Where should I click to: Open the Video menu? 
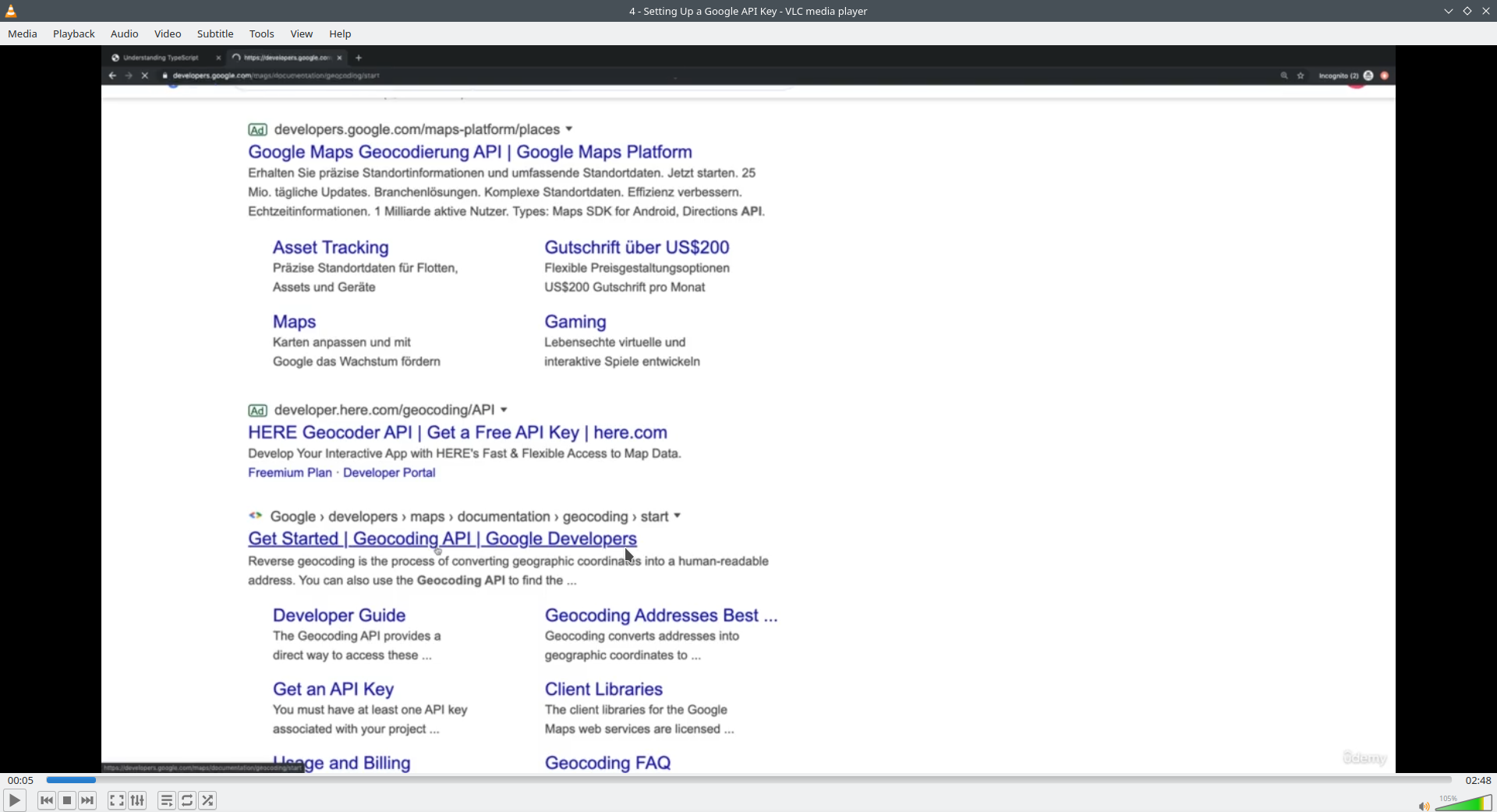(x=168, y=34)
